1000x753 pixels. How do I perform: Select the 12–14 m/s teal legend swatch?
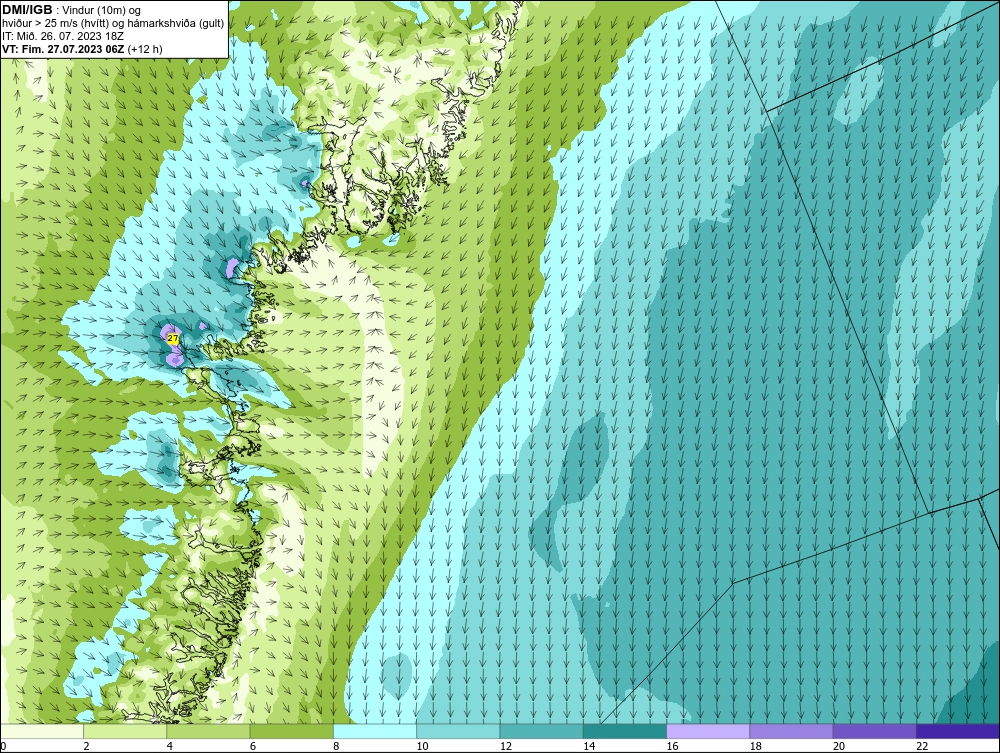tap(541, 731)
